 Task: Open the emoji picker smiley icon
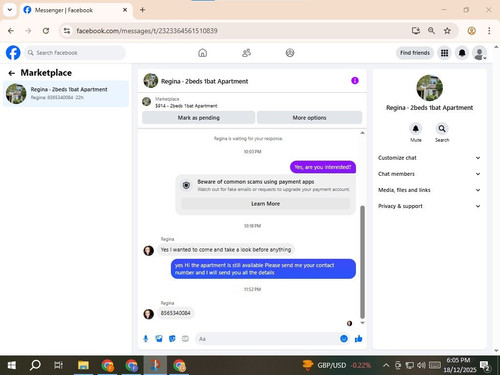pos(344,339)
